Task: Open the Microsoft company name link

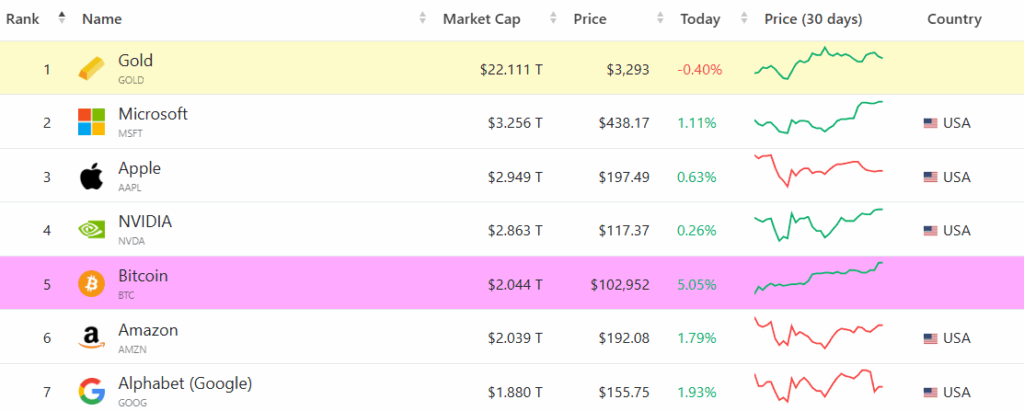Action: 153,114
